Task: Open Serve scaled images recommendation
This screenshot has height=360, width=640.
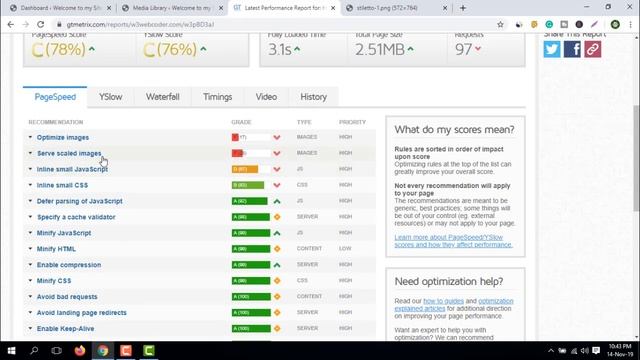Action: pos(69,153)
